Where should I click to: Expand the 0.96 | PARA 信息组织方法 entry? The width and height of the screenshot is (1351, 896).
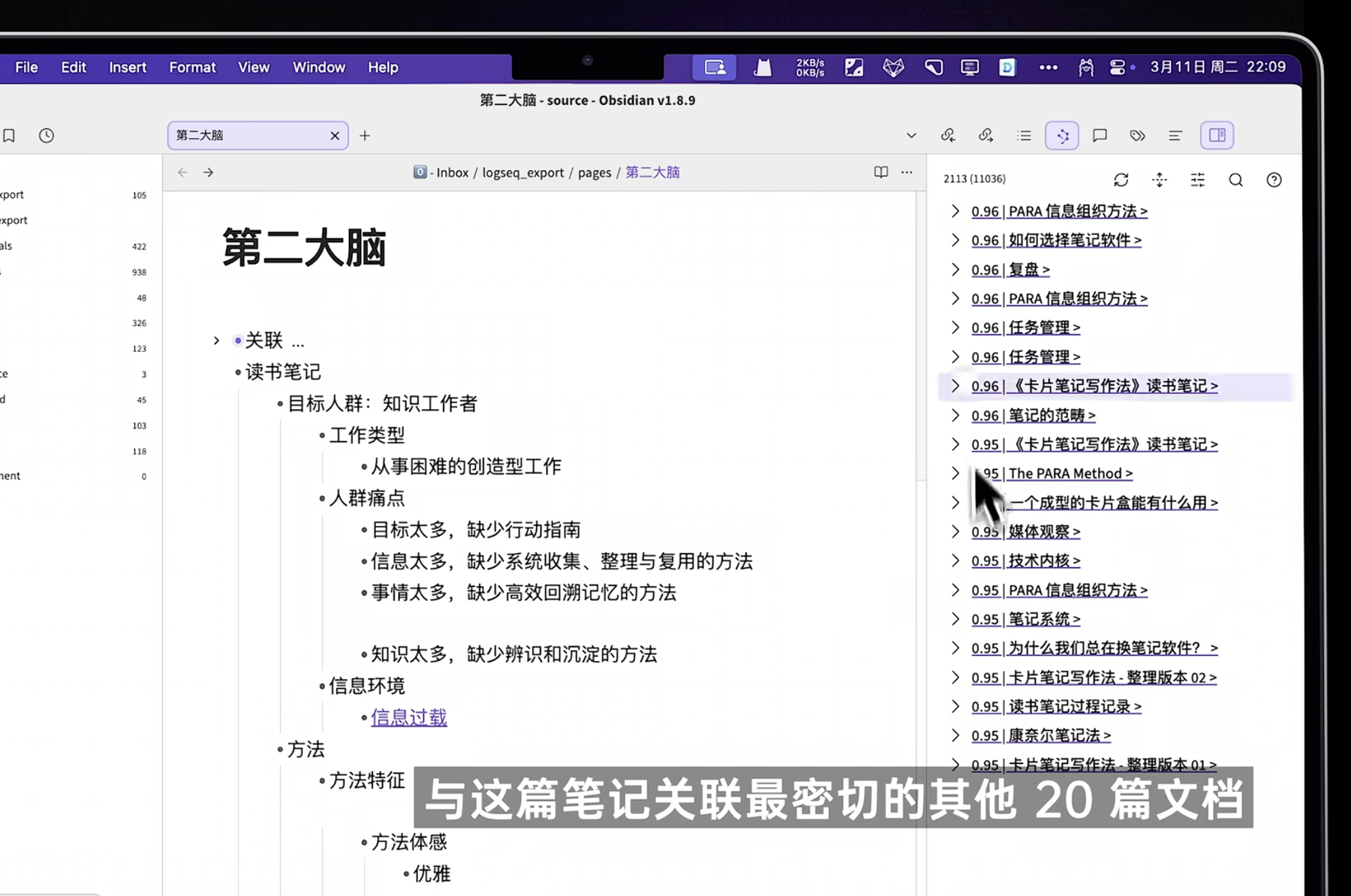pos(955,211)
